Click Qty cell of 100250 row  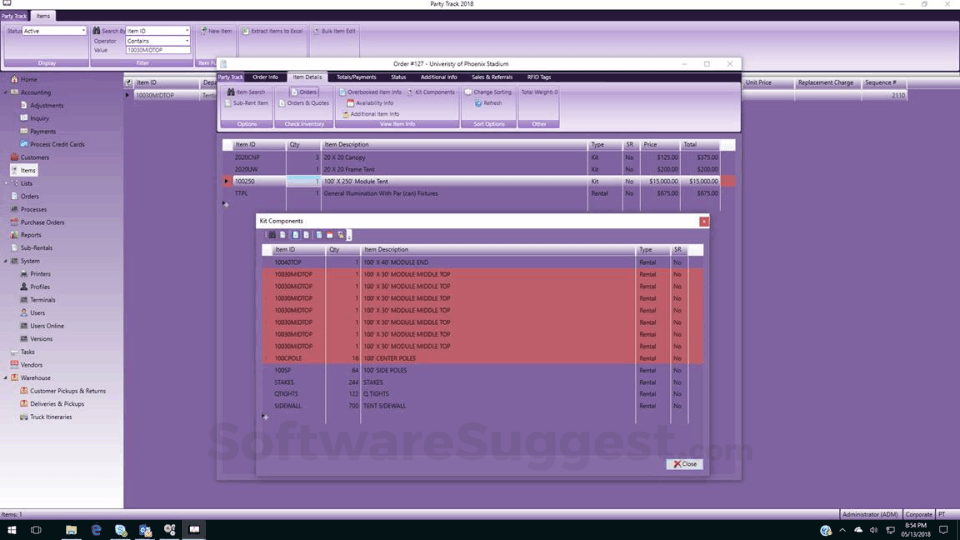[x=303, y=181]
